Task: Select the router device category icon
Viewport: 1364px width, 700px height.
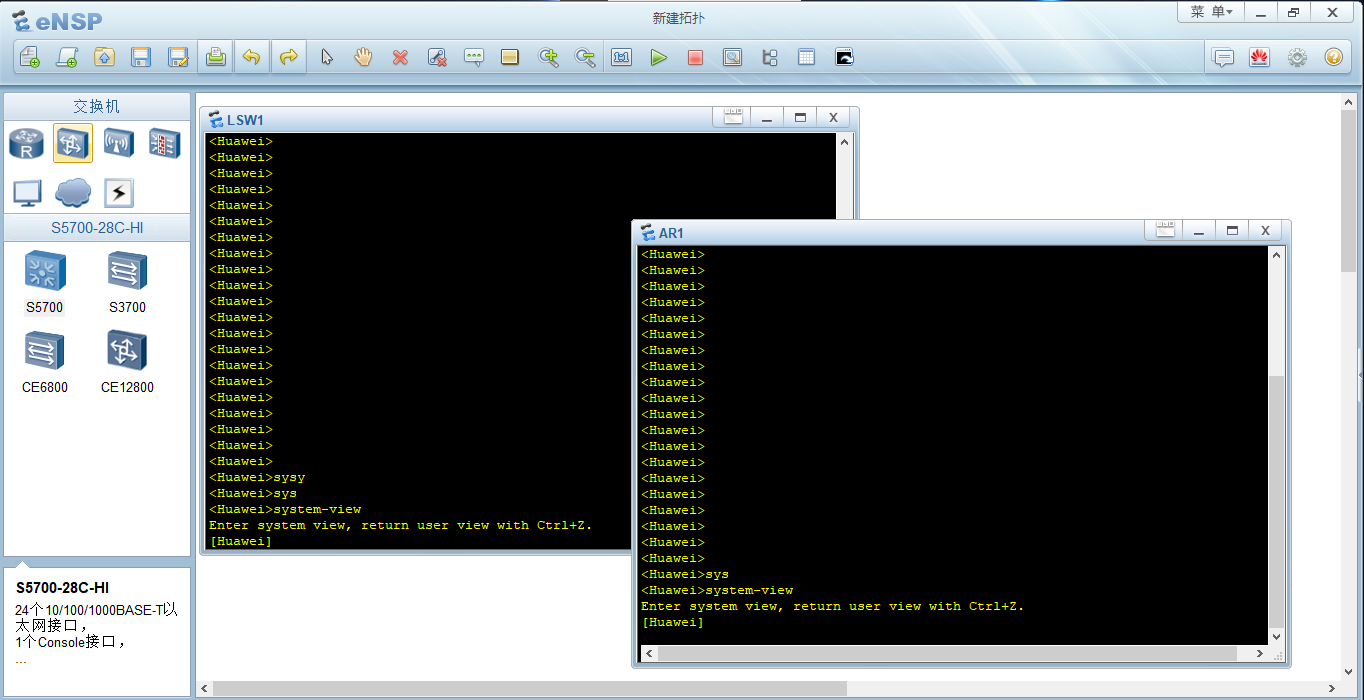Action: tap(26, 144)
